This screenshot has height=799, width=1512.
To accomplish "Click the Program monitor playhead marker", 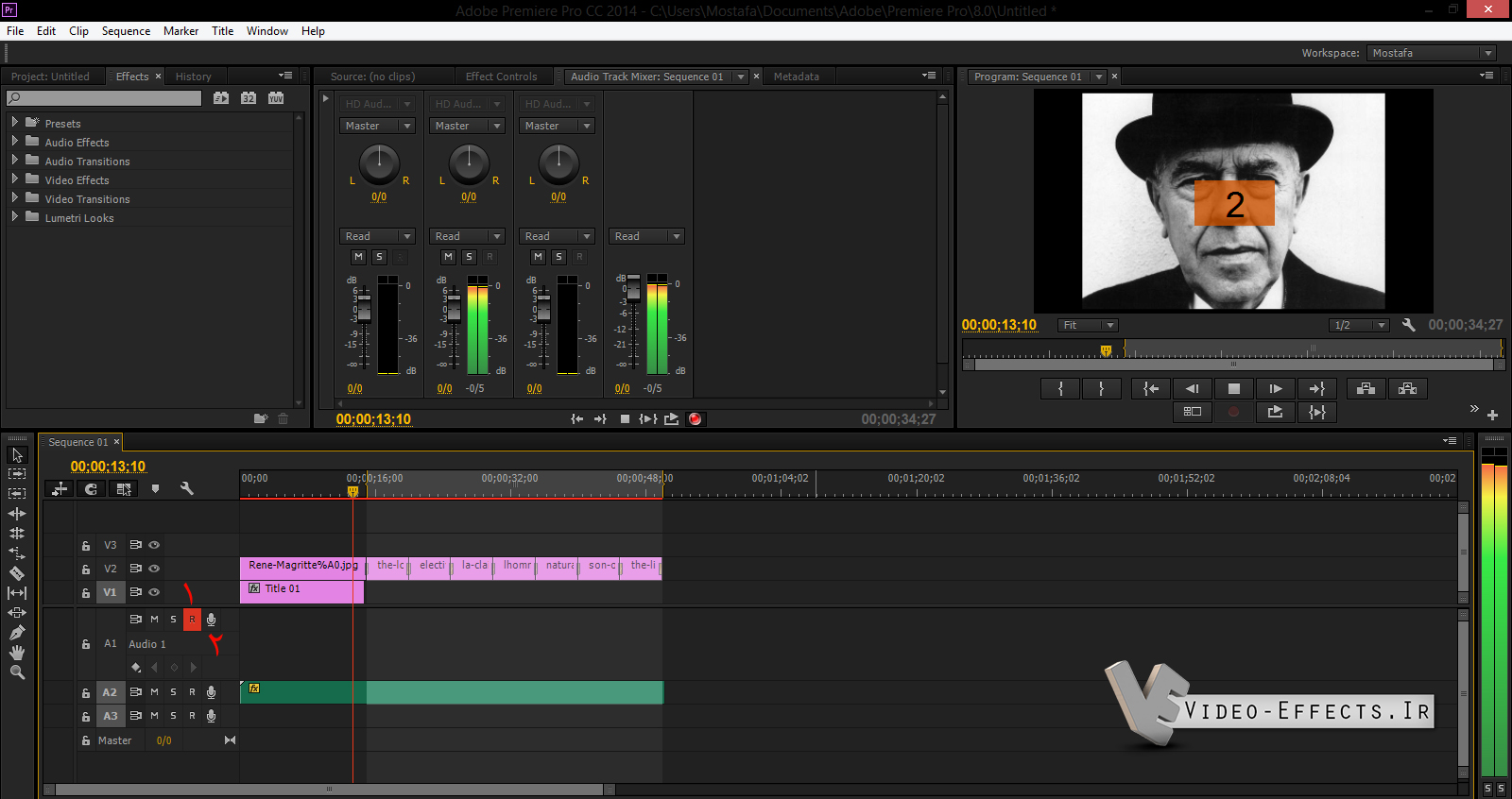I will click(1106, 350).
